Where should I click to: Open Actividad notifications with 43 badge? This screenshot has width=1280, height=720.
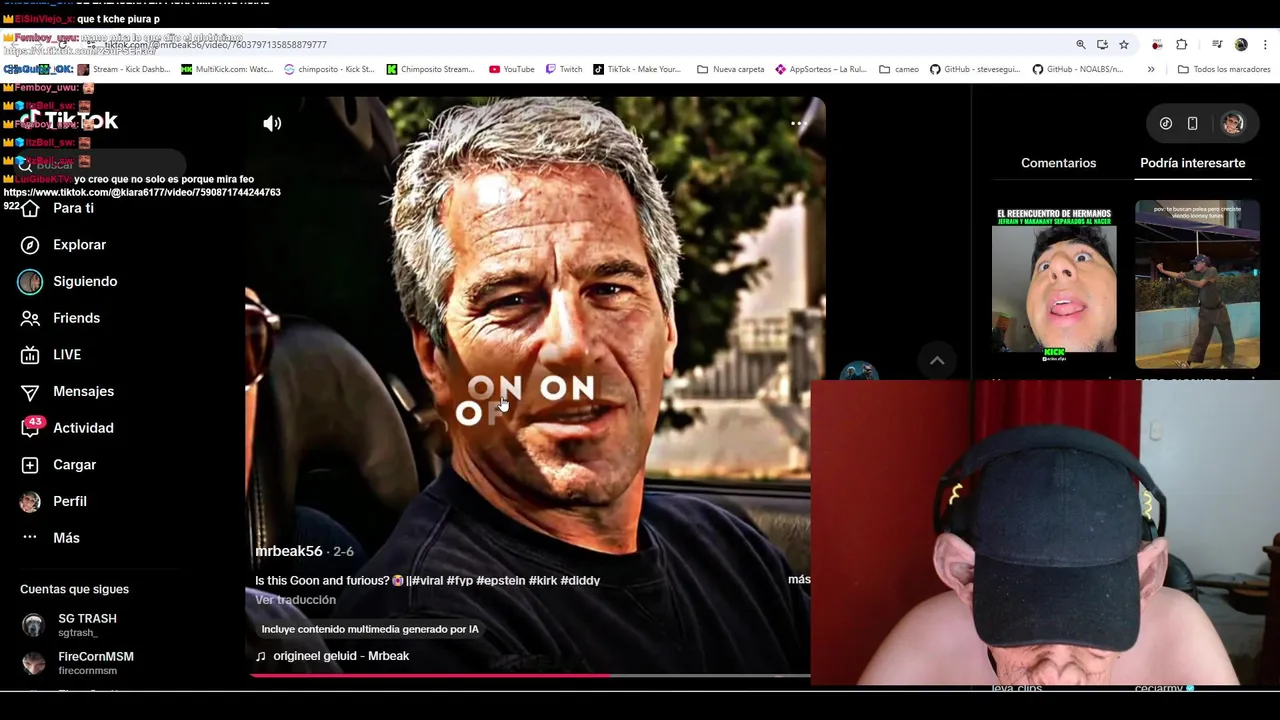click(83, 428)
